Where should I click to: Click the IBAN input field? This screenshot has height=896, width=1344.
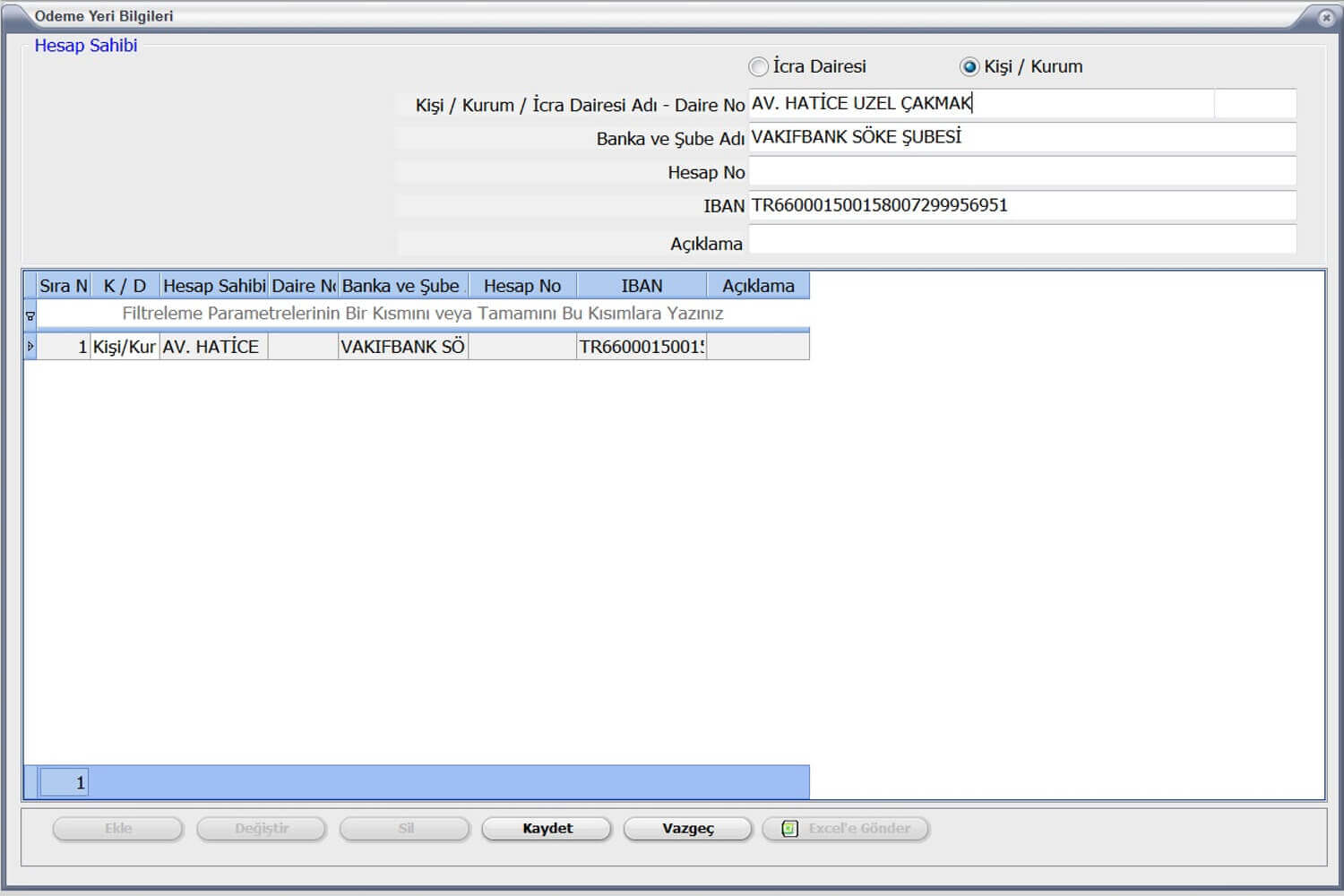(1021, 205)
